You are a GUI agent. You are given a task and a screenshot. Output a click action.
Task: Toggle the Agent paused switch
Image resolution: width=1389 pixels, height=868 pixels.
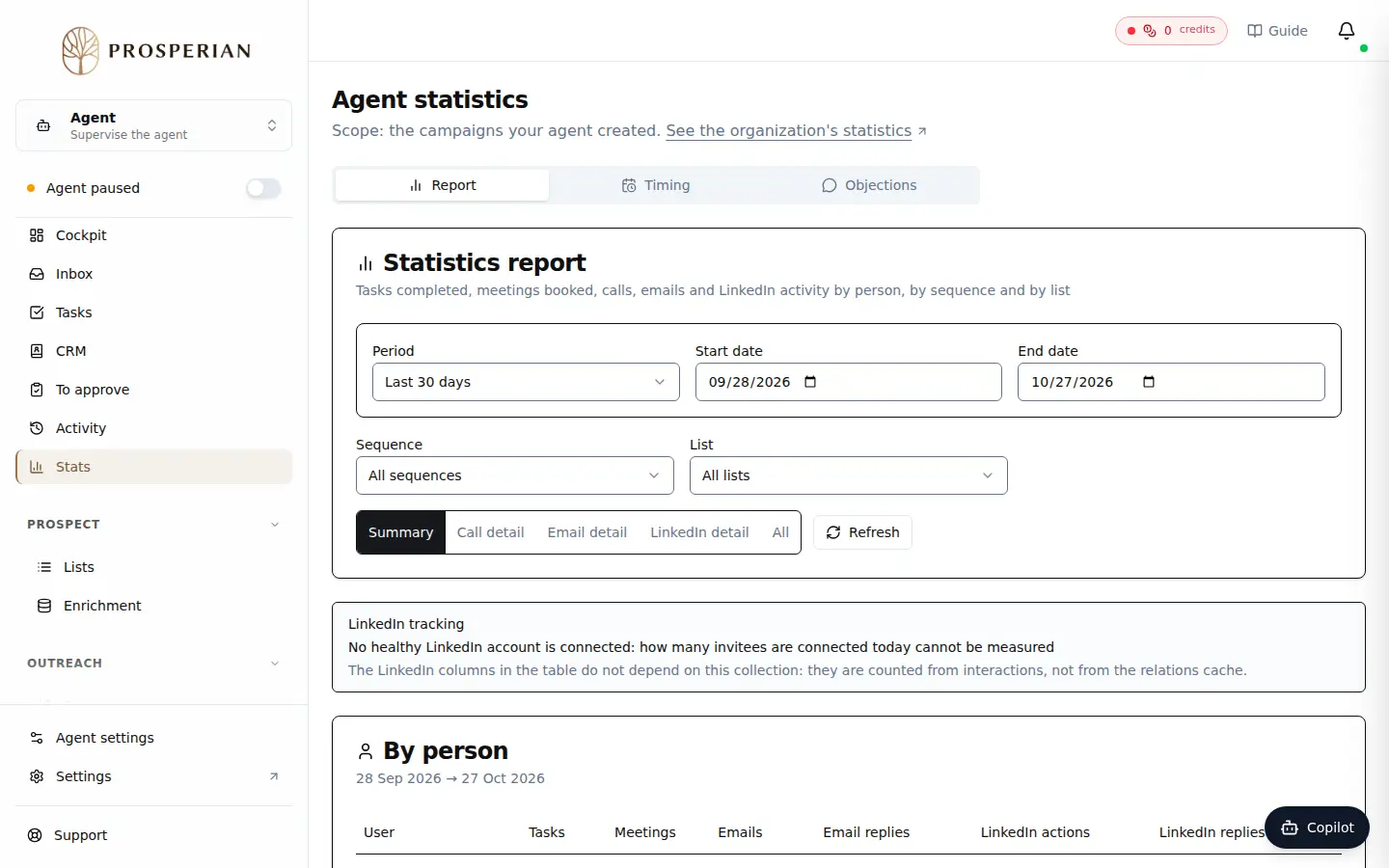263,188
